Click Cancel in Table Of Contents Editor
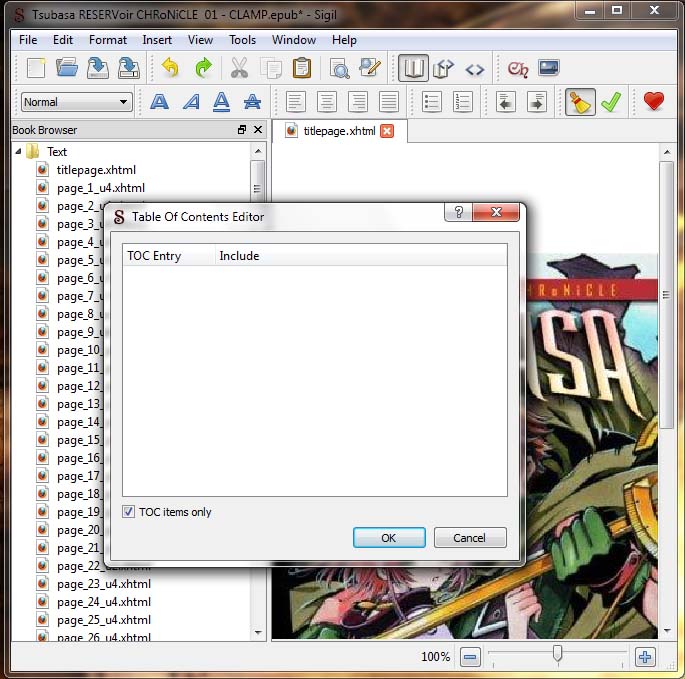 click(470, 537)
